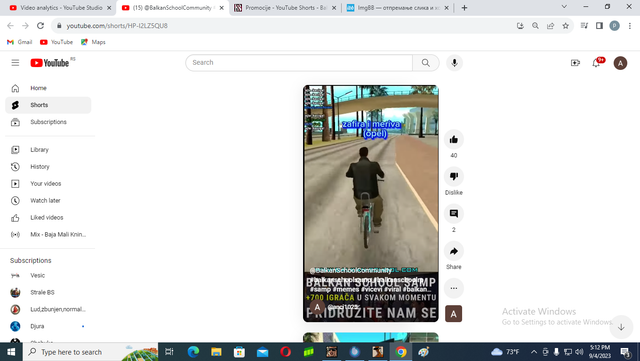
Task: Open History in sidebar
Action: 48,167
